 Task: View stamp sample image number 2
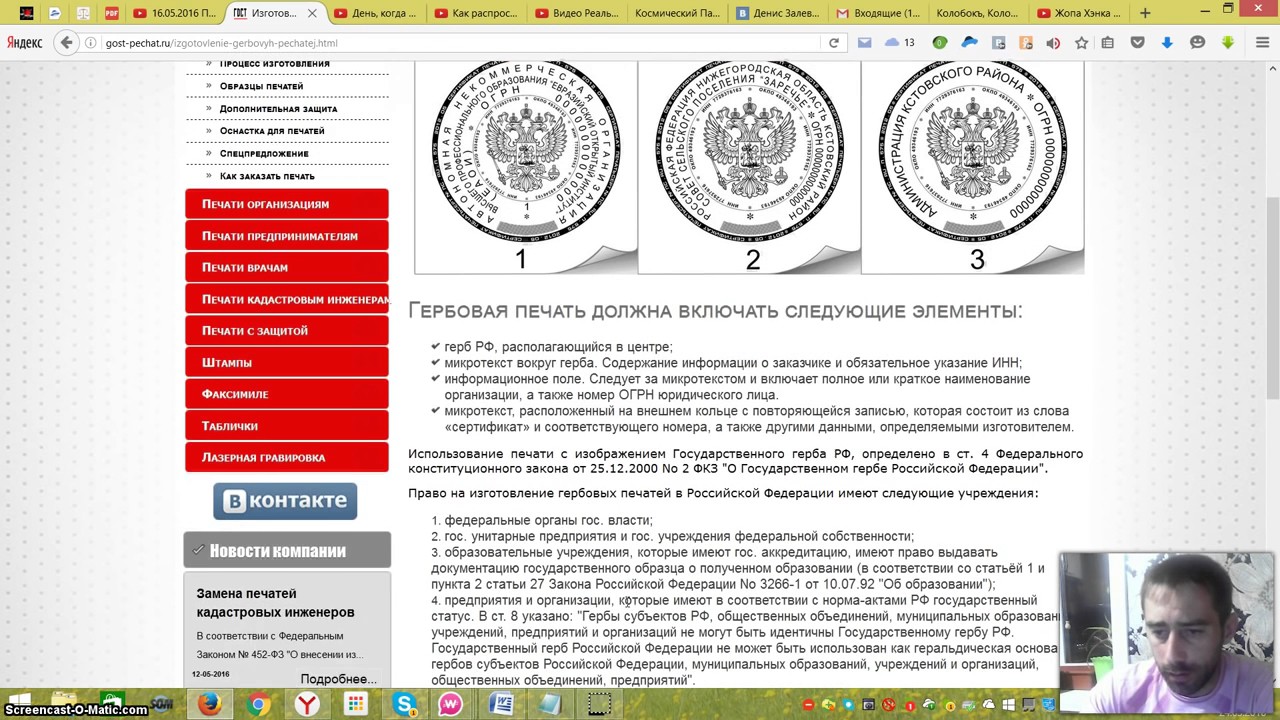749,166
